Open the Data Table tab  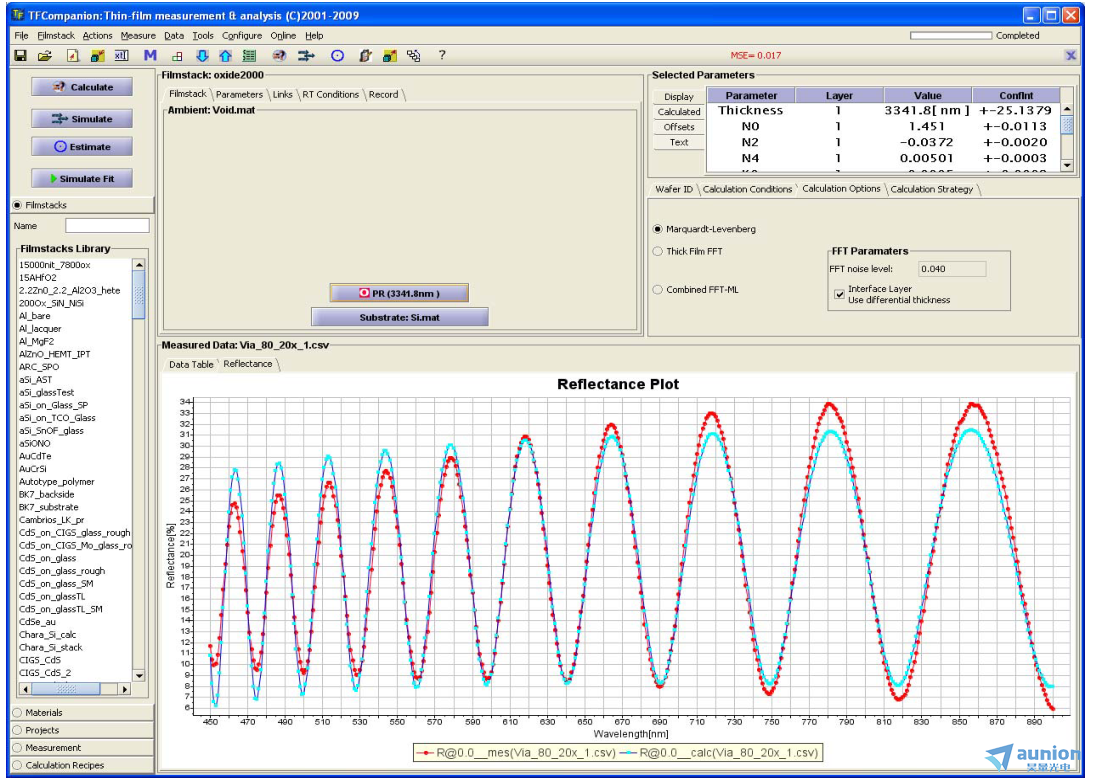click(x=191, y=365)
